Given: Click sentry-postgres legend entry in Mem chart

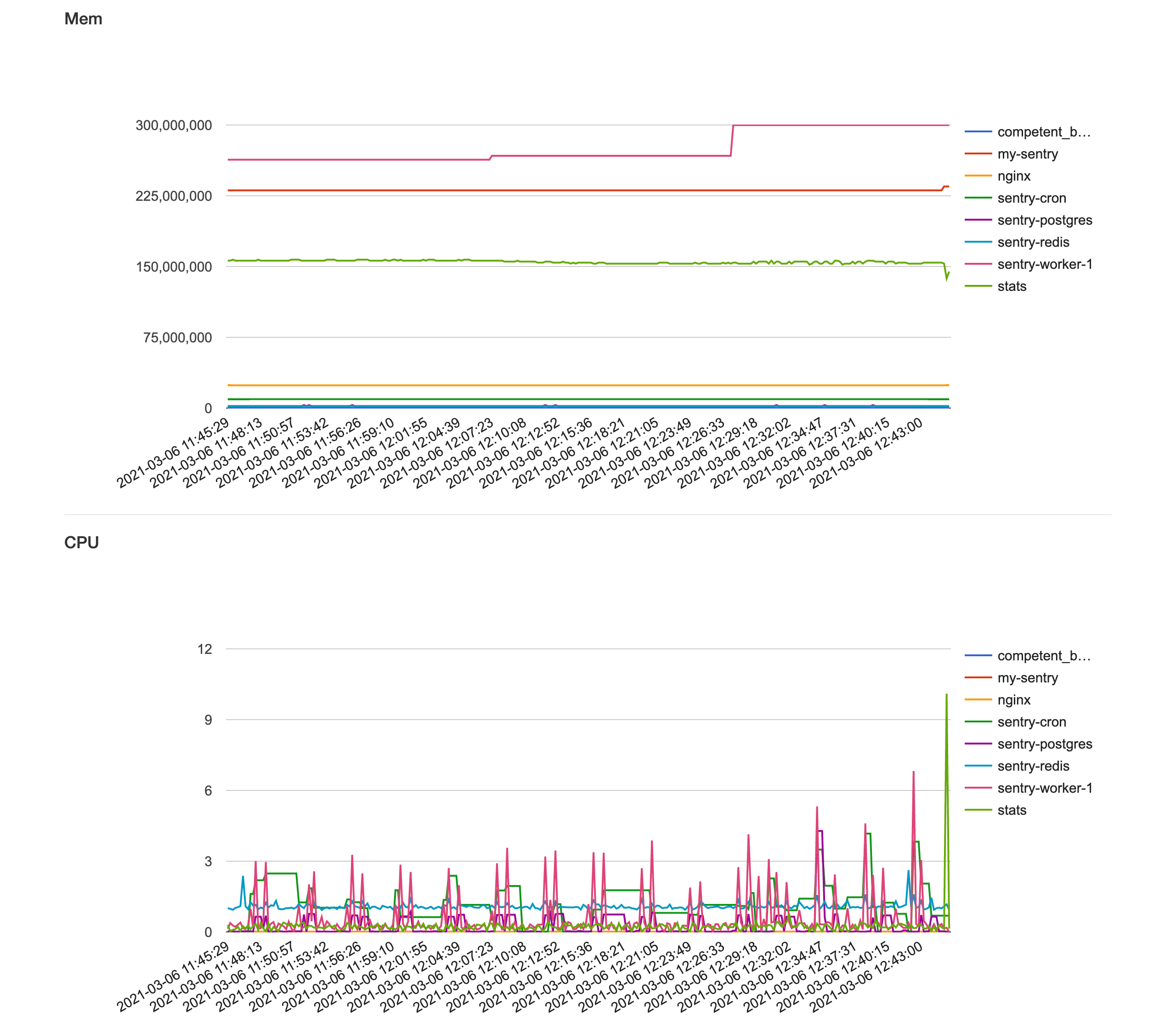Looking at the screenshot, I should click(x=1029, y=220).
